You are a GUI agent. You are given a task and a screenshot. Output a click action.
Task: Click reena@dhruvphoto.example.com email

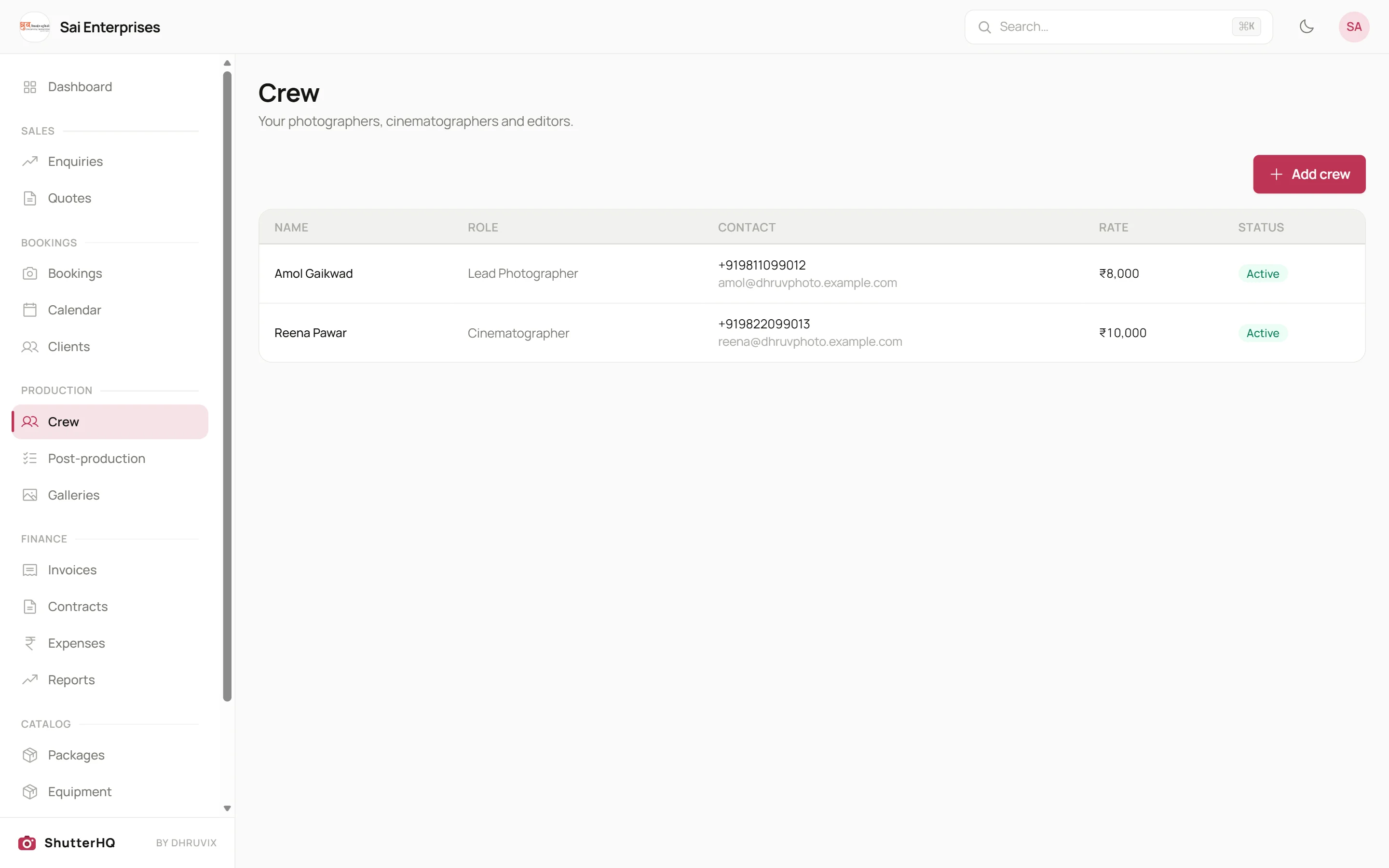tap(810, 341)
